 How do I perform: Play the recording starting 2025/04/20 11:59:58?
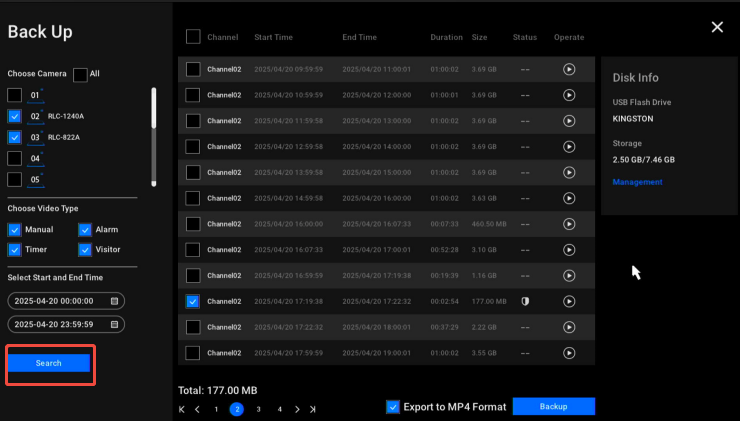[x=569, y=121]
